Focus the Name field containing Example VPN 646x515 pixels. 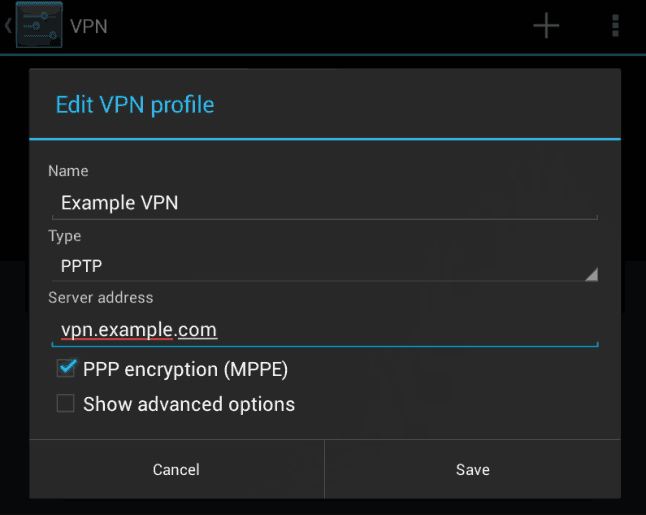coord(325,203)
